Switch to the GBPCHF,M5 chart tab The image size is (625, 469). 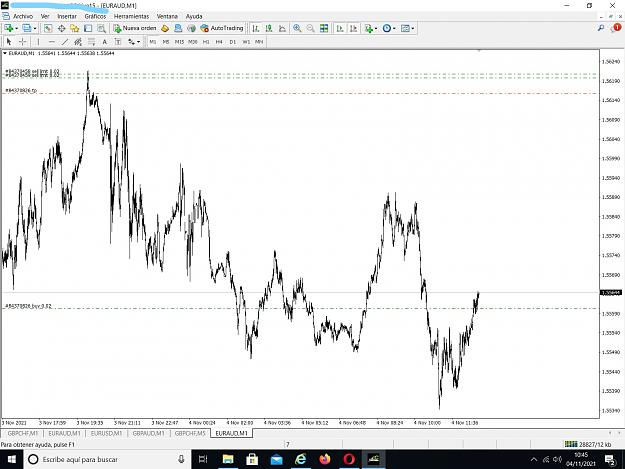pyautogui.click(x=190, y=433)
